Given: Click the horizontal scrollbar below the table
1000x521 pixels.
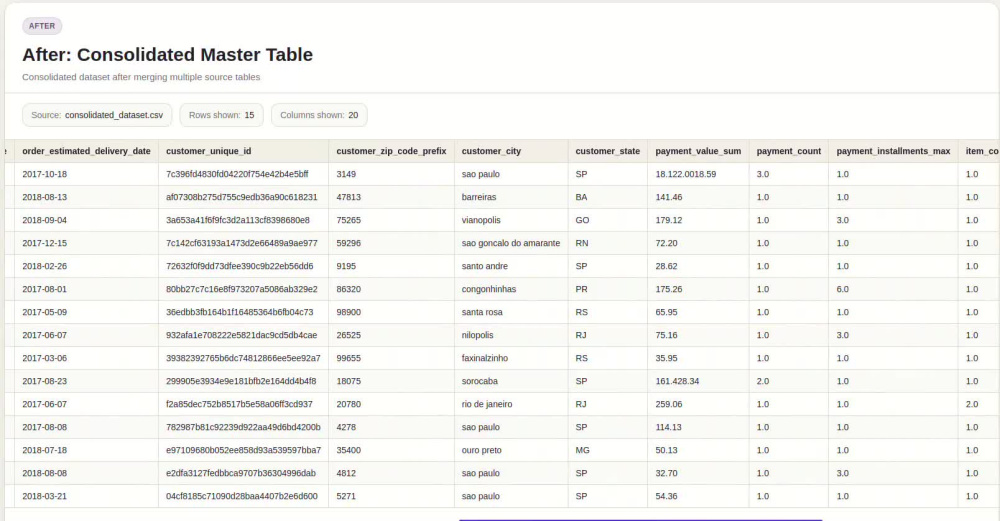Looking at the screenshot, I should (x=640, y=519).
